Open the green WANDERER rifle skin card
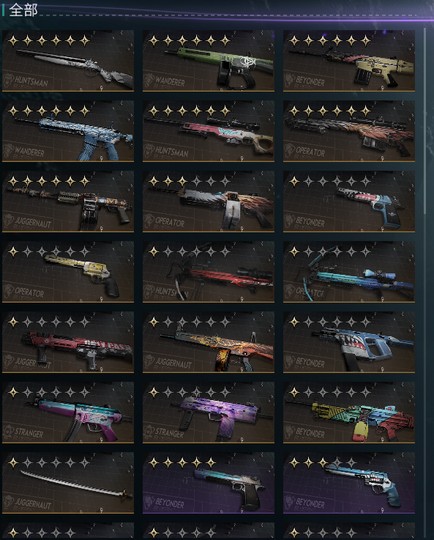Viewport: 434px width, 540px height. [208, 61]
